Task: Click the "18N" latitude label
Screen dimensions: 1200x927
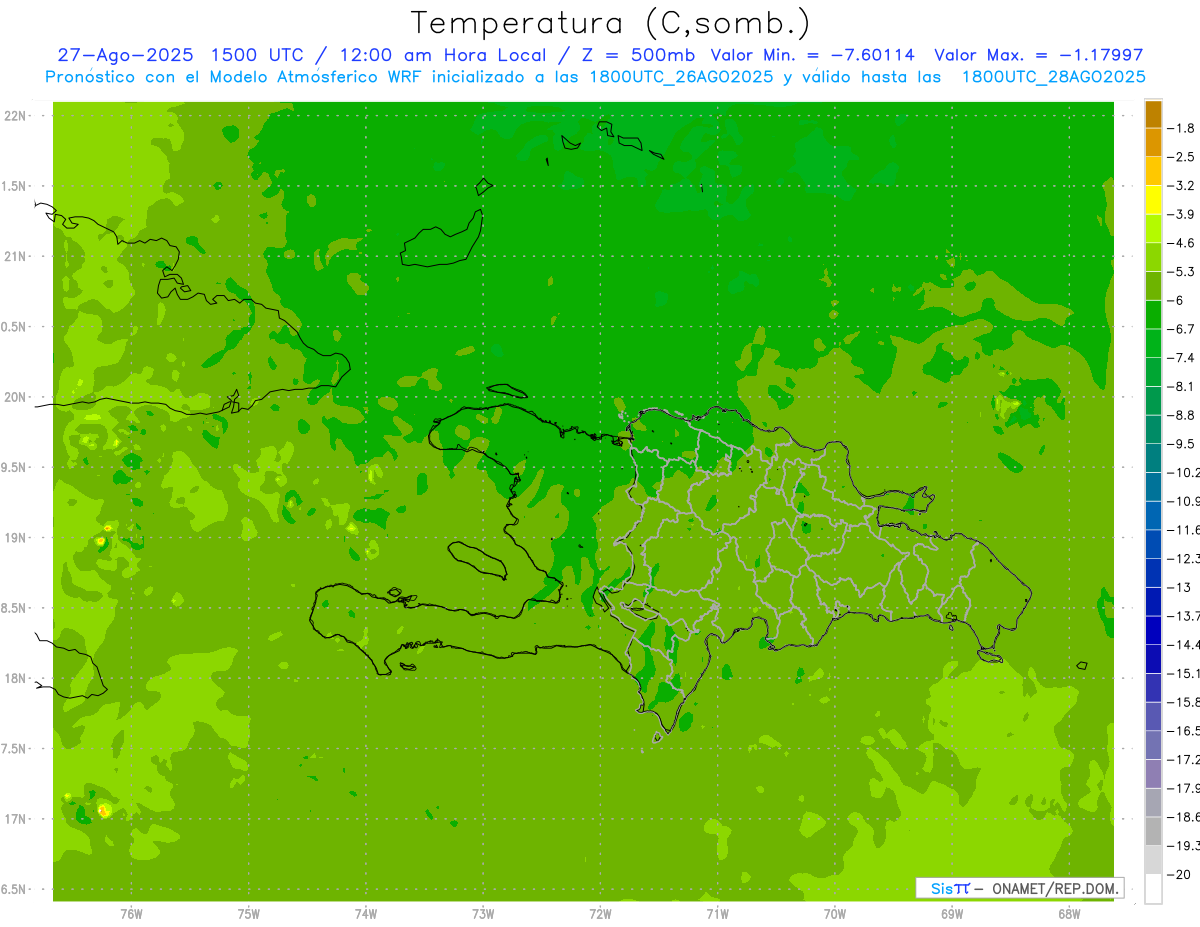Action: (x=16, y=679)
